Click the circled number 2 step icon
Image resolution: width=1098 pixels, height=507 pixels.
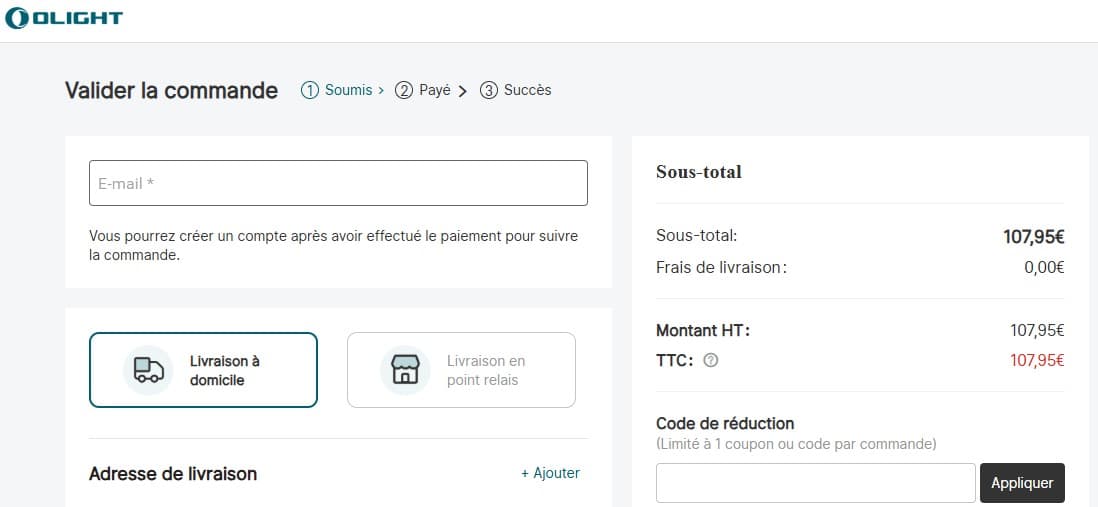[404, 90]
